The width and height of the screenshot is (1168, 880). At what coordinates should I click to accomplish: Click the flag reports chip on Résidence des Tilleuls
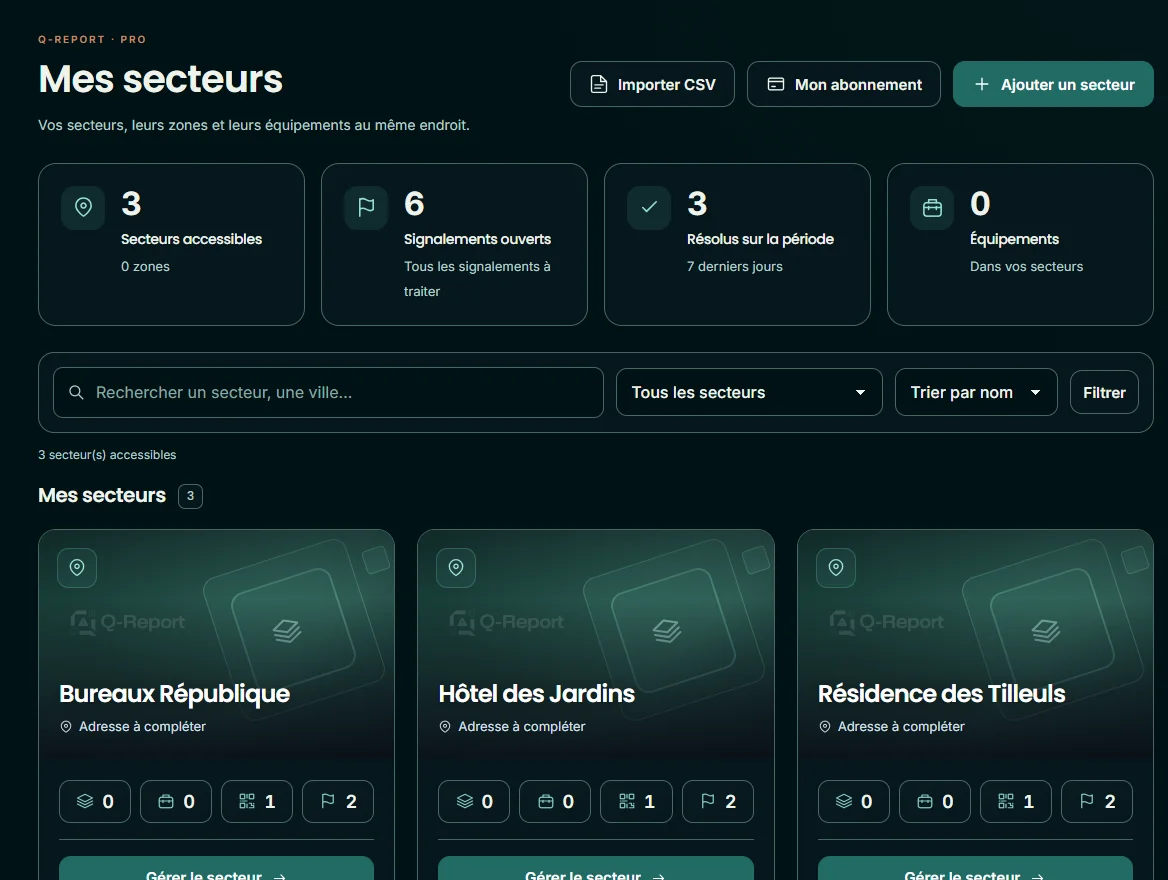[1096, 801]
